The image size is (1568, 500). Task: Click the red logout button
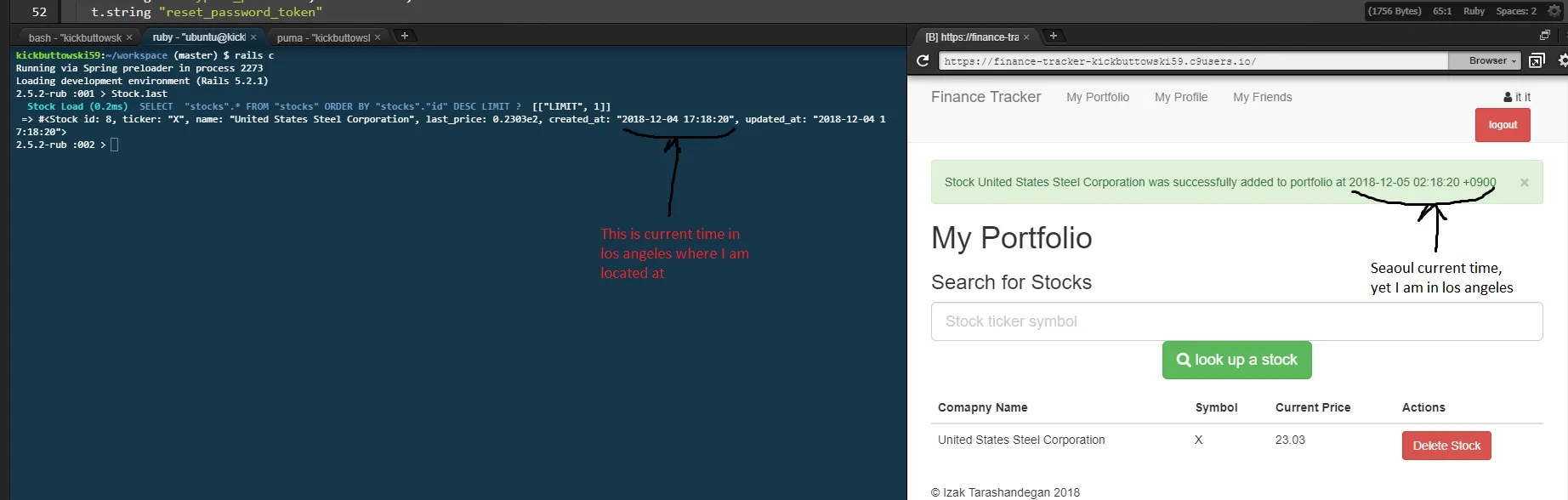[x=1503, y=125]
